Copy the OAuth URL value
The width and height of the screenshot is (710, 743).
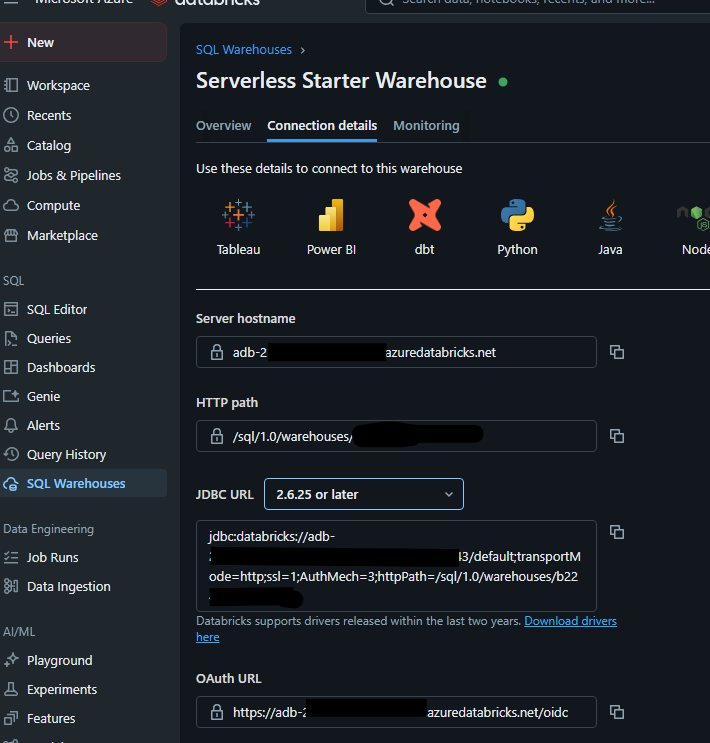pos(617,712)
